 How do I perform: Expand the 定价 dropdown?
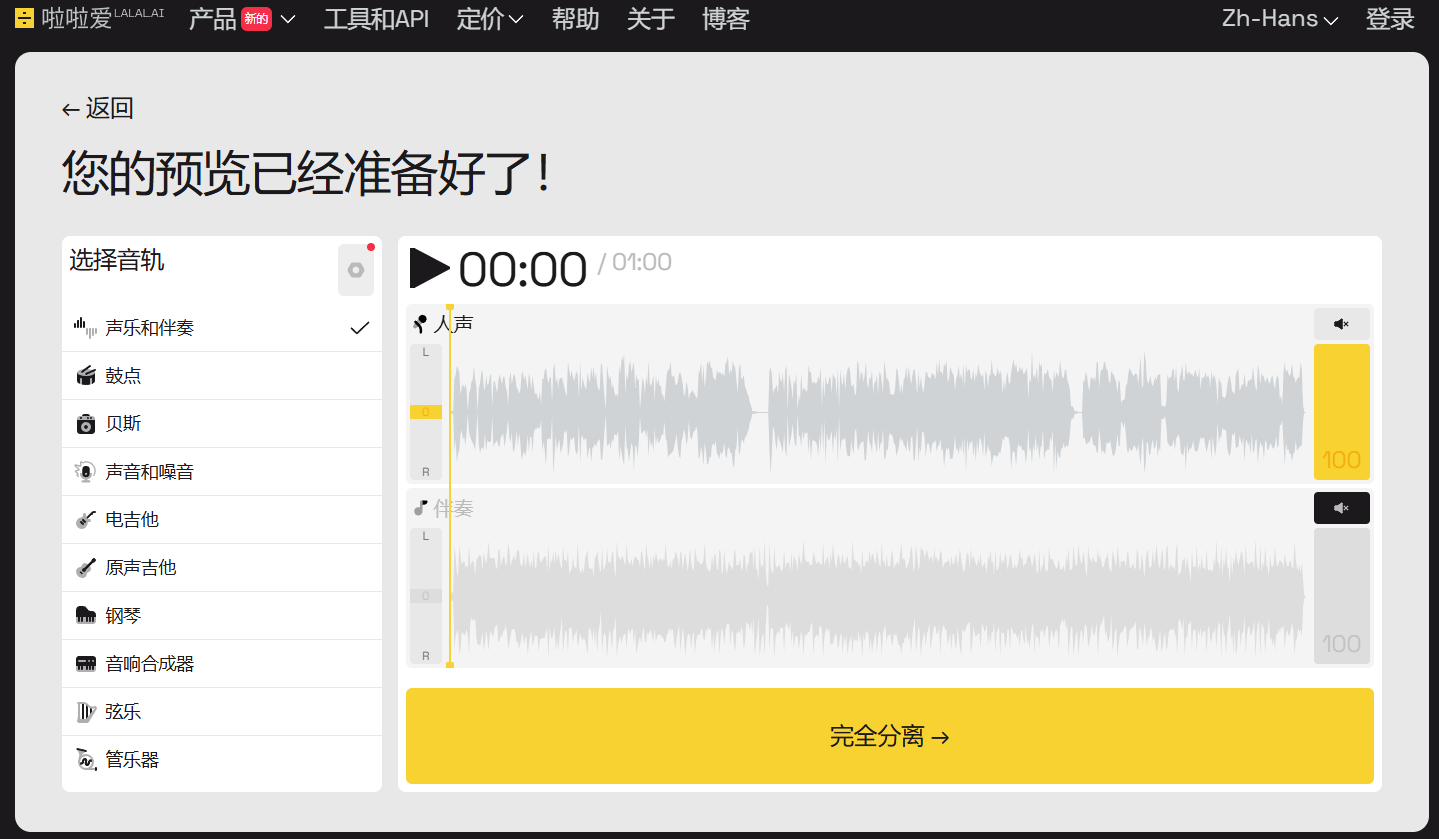coord(489,18)
